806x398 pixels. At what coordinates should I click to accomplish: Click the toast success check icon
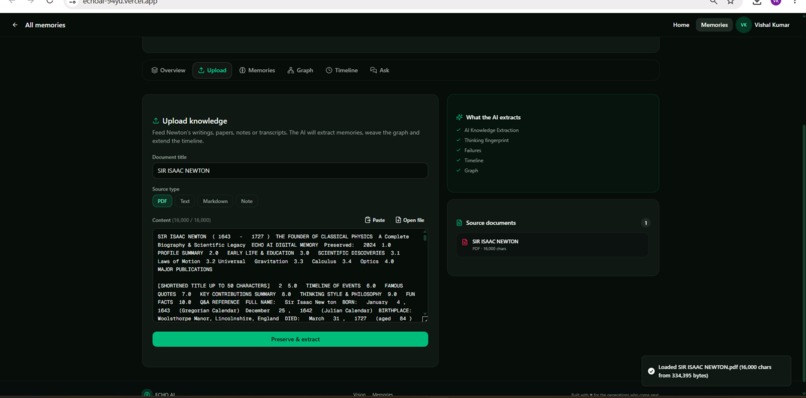651,371
